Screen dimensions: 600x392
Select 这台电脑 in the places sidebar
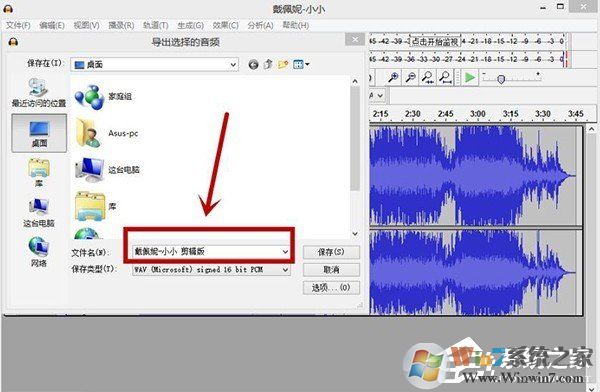[x=39, y=213]
